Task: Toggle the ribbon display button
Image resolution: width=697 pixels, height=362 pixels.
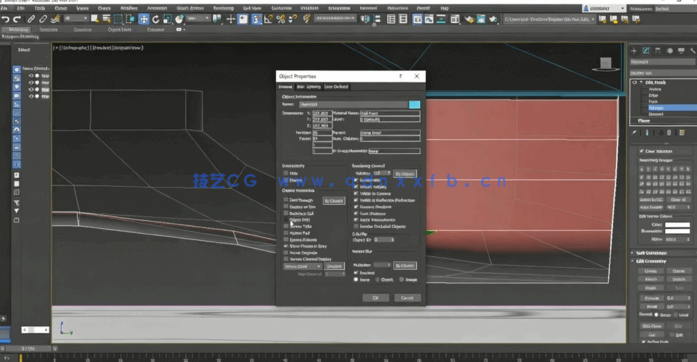Action: pos(417,19)
